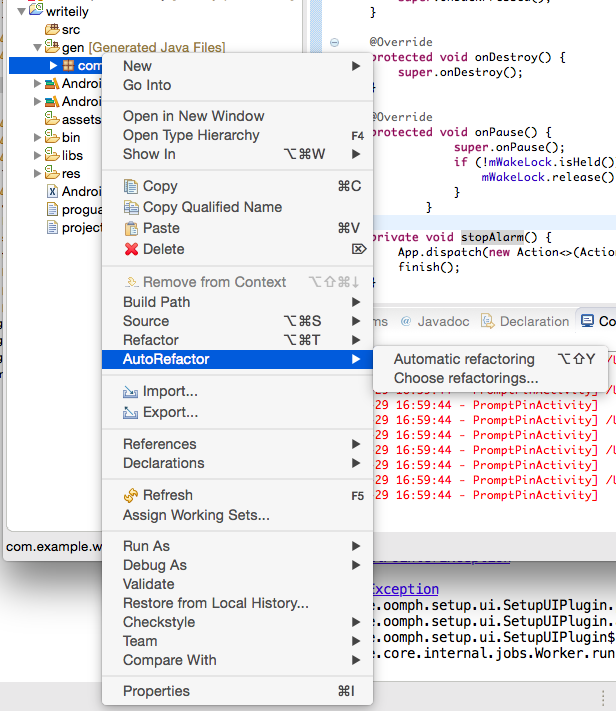
Task: Select the libs folder in tree
Action: point(71,156)
